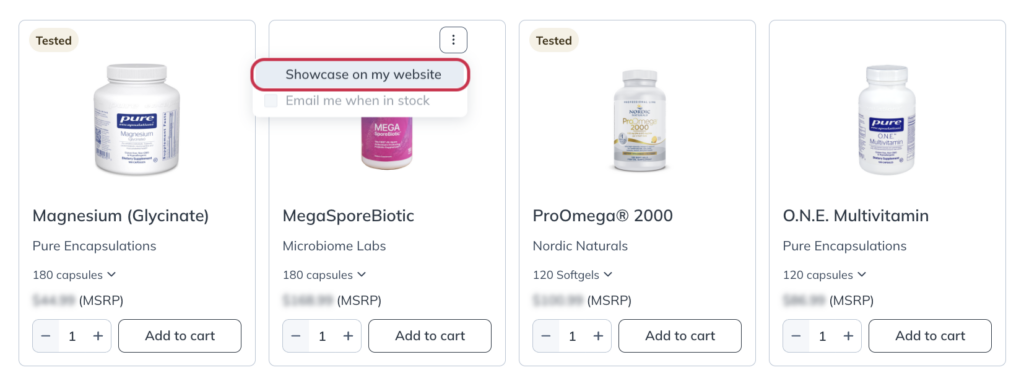Add Magnesium (Glycinate) to cart

point(180,336)
